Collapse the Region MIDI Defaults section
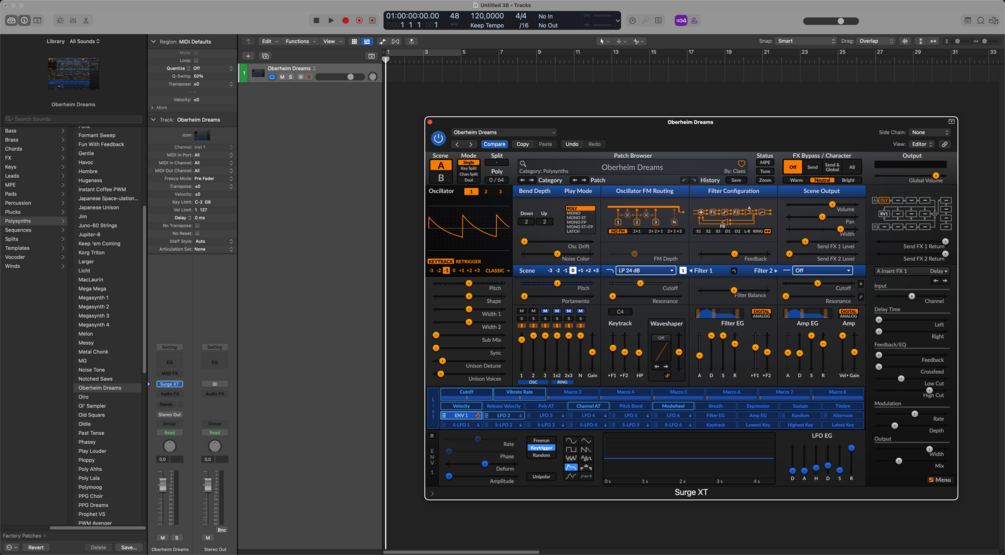This screenshot has height=555, width=1005. 153,42
